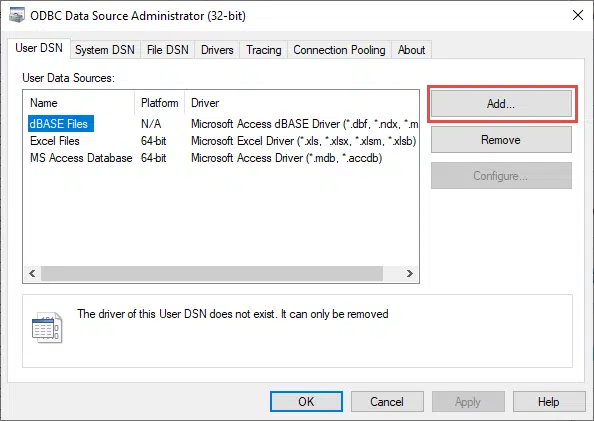
Task: Select the MS Access Database row
Action: pos(81,158)
